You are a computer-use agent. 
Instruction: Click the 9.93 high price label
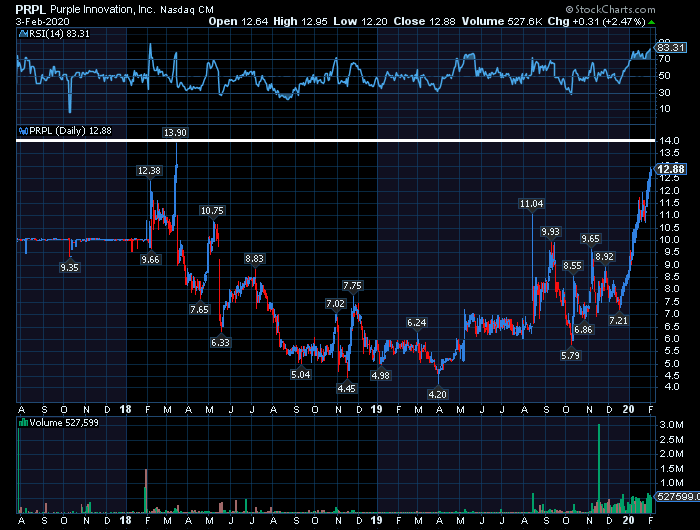pyautogui.click(x=550, y=232)
